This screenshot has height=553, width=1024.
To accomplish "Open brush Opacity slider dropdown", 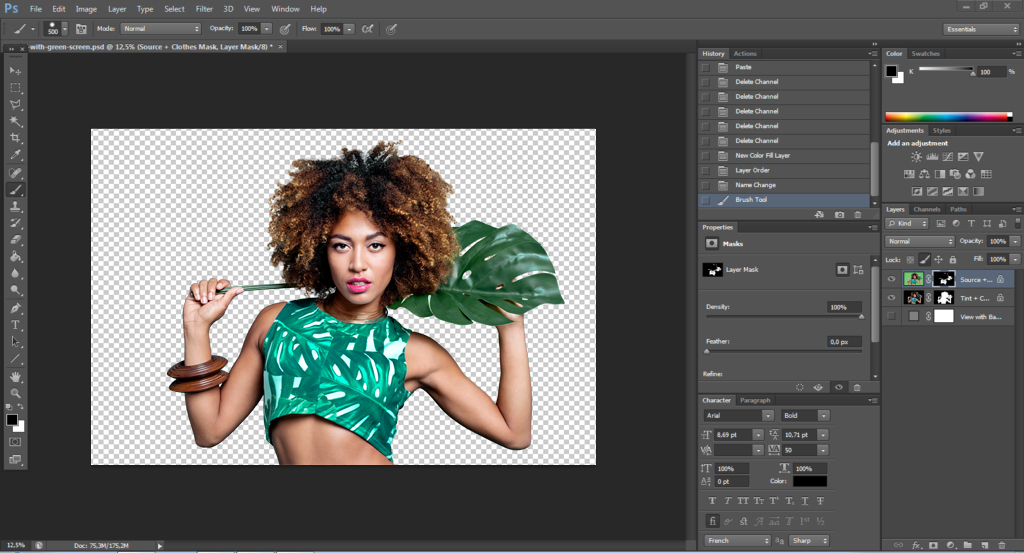I will coord(266,29).
